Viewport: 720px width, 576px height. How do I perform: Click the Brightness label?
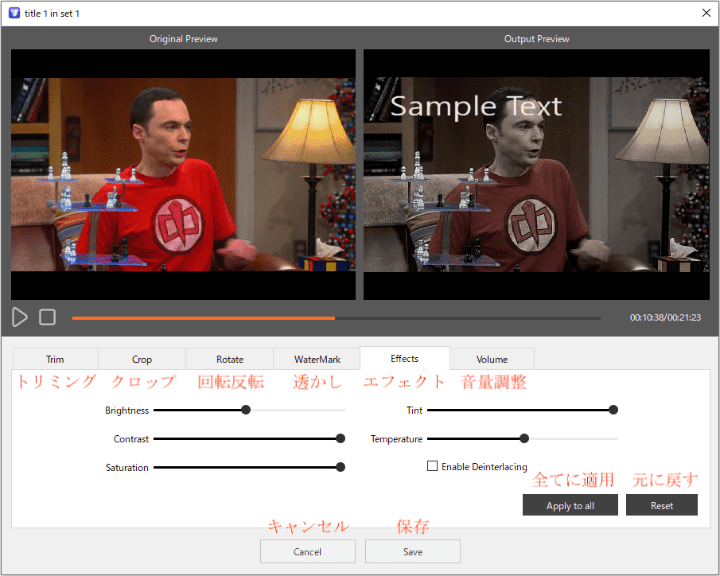pyautogui.click(x=127, y=410)
